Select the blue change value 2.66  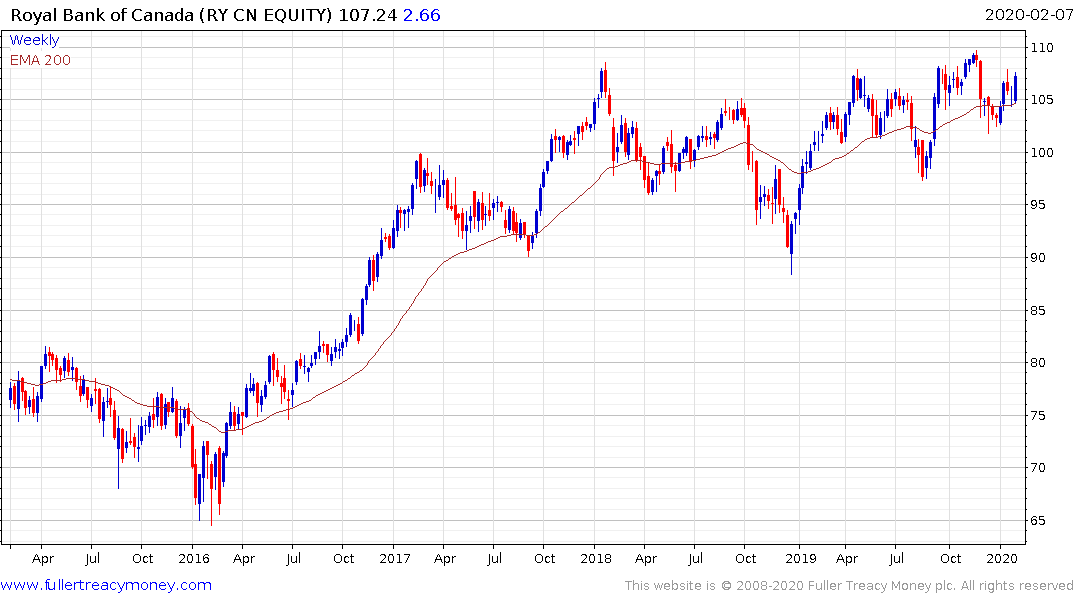pos(422,15)
